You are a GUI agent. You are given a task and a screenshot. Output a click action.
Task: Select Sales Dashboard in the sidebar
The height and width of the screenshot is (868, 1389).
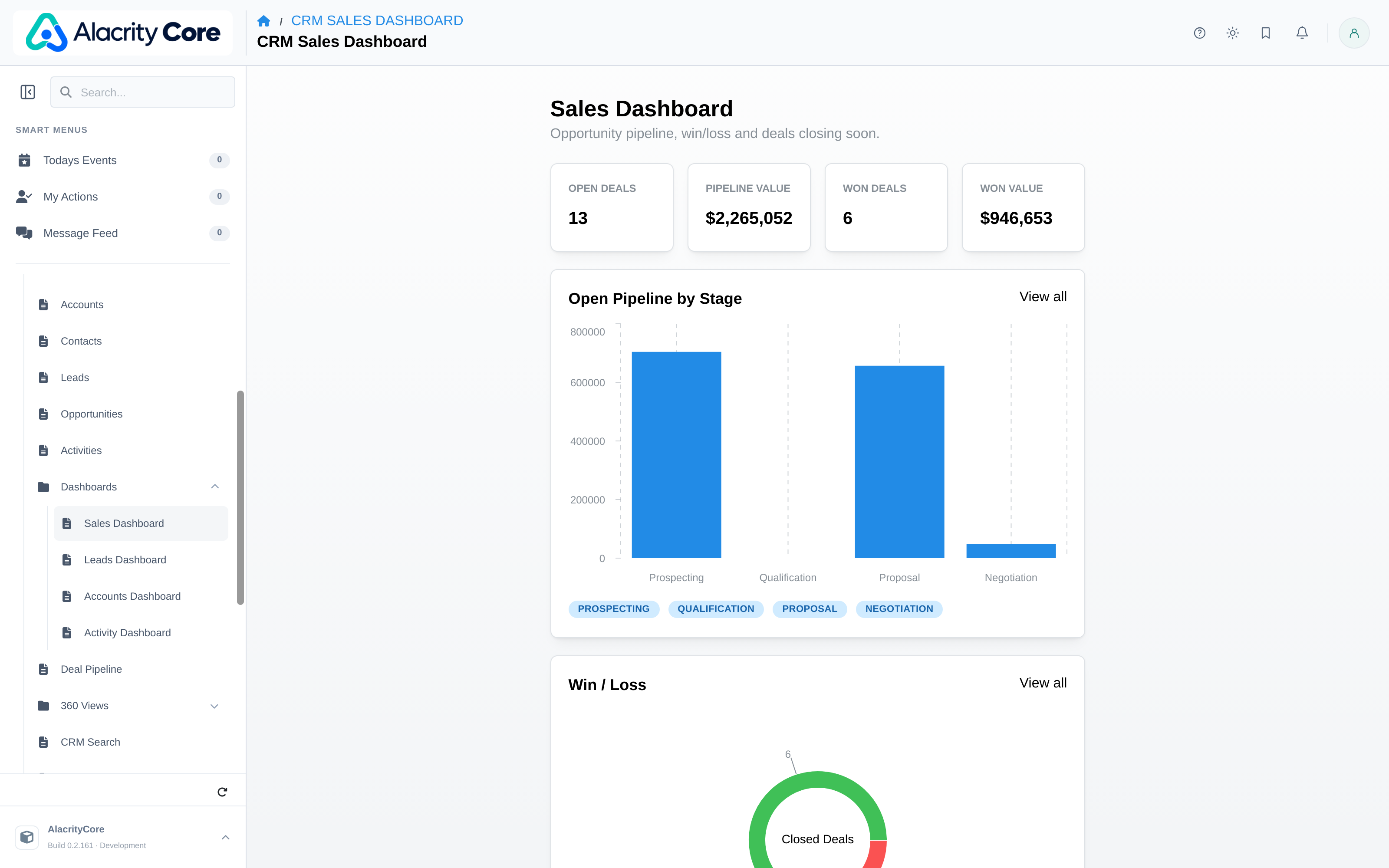[x=141, y=523]
